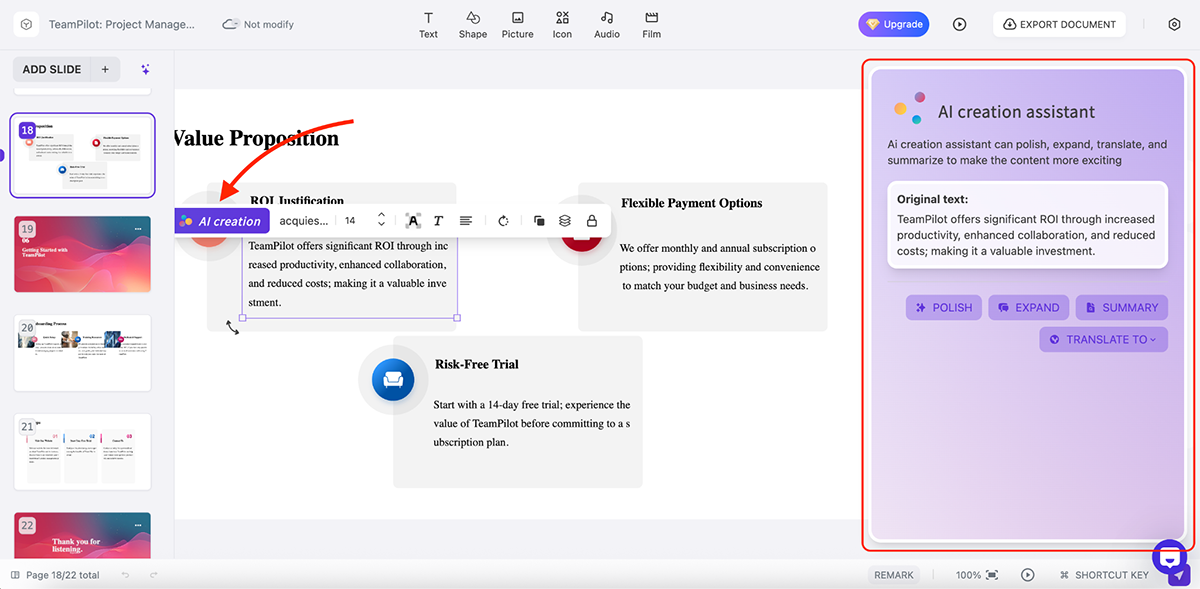
Task: Insert a Picture
Action: [x=517, y=24]
